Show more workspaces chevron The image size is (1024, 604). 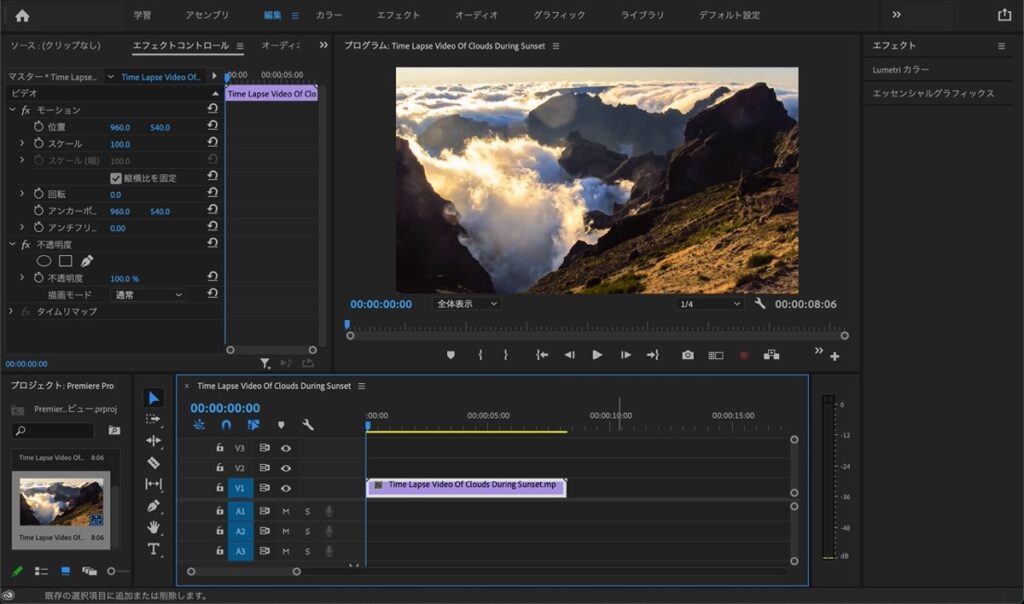[x=897, y=14]
